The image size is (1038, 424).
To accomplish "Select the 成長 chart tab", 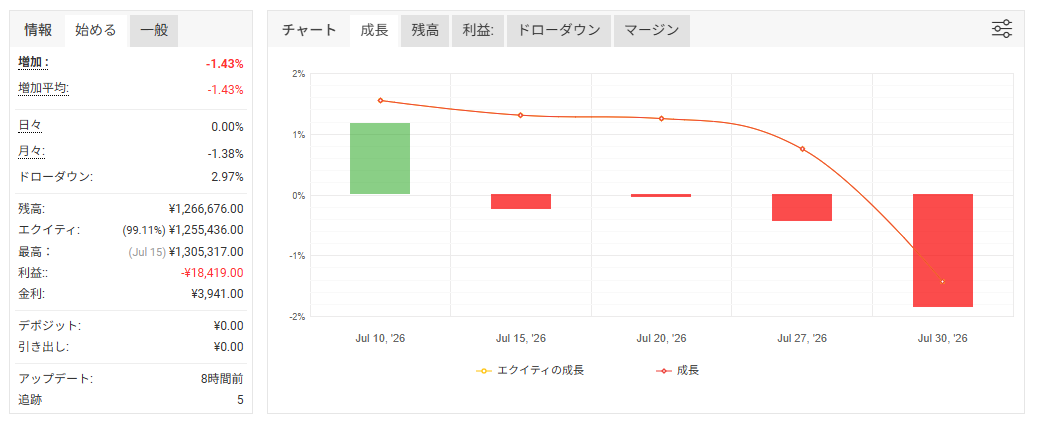I will [x=375, y=30].
